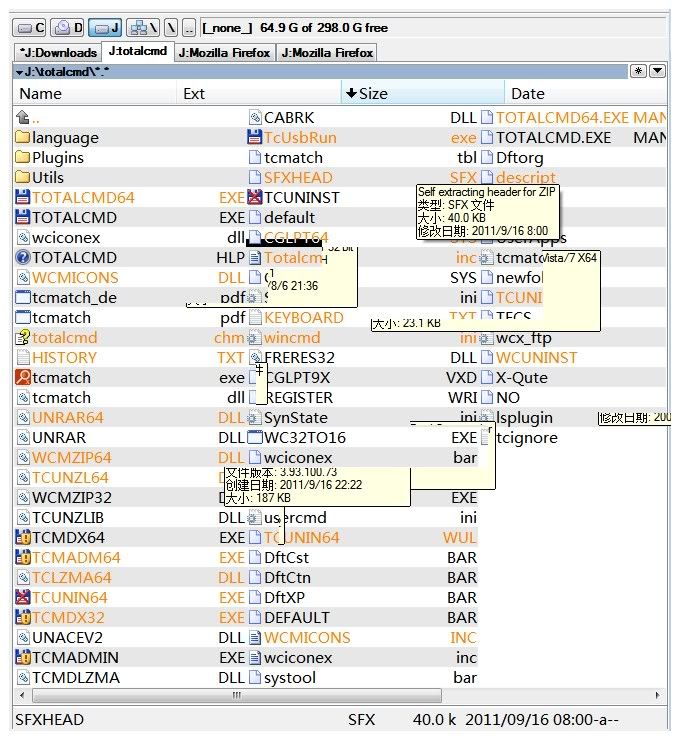The width and height of the screenshot is (680, 750).
Task: Click TOTALCMD HLP help icon
Action: coord(22,257)
